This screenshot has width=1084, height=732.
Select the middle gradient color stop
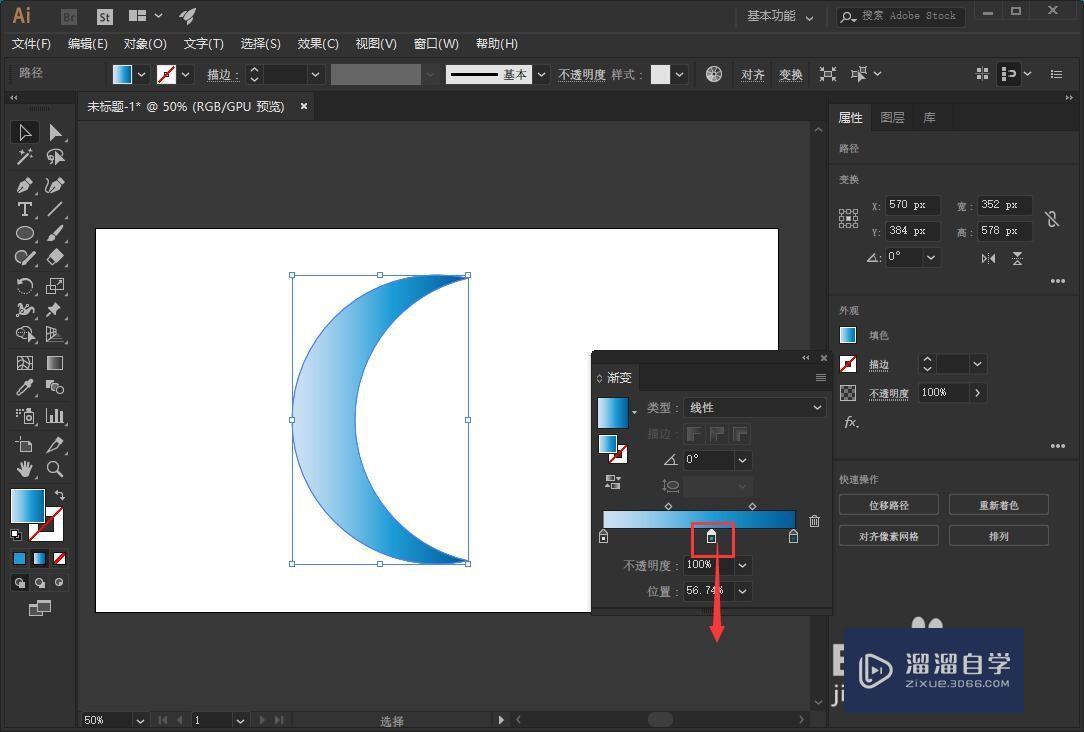pyautogui.click(x=712, y=538)
